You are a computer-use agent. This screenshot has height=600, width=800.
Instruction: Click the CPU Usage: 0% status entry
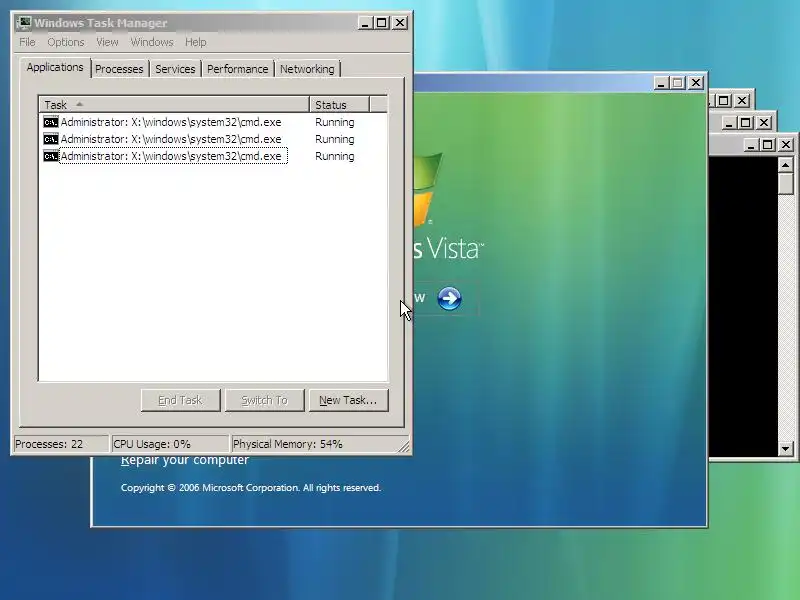(x=170, y=444)
